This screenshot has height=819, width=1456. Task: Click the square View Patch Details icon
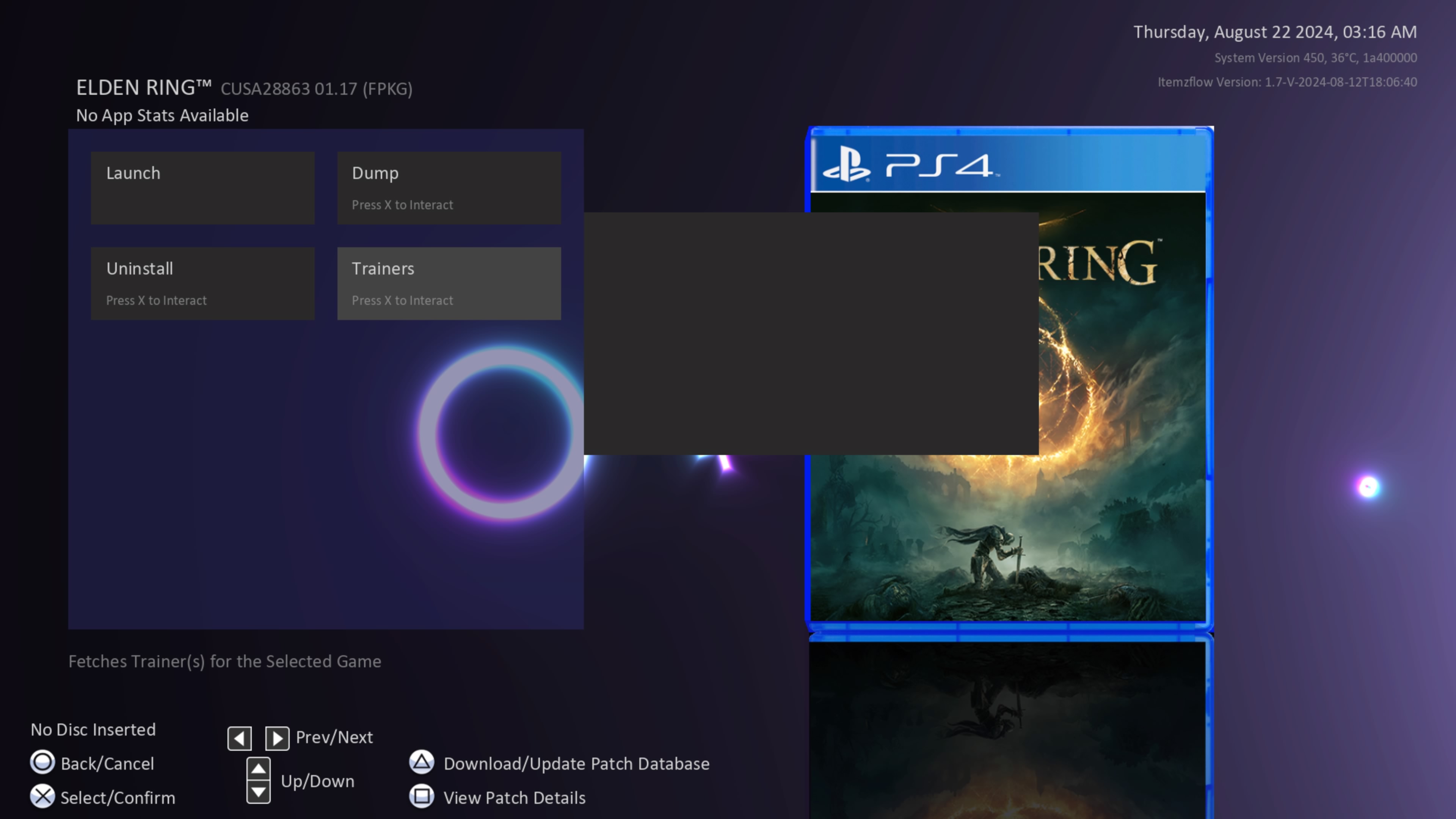pyautogui.click(x=422, y=796)
